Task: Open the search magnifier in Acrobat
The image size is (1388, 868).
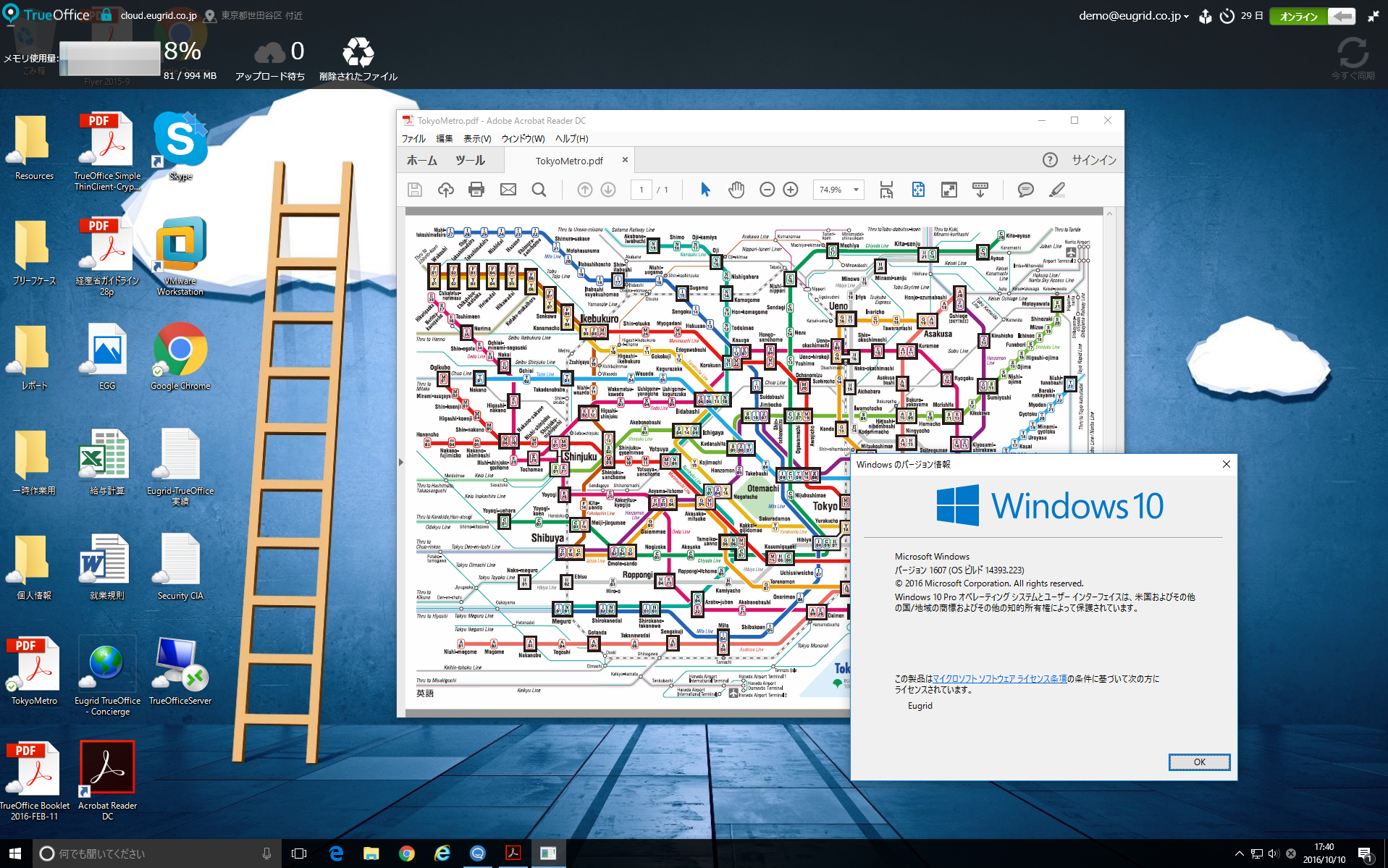Action: coord(539,190)
